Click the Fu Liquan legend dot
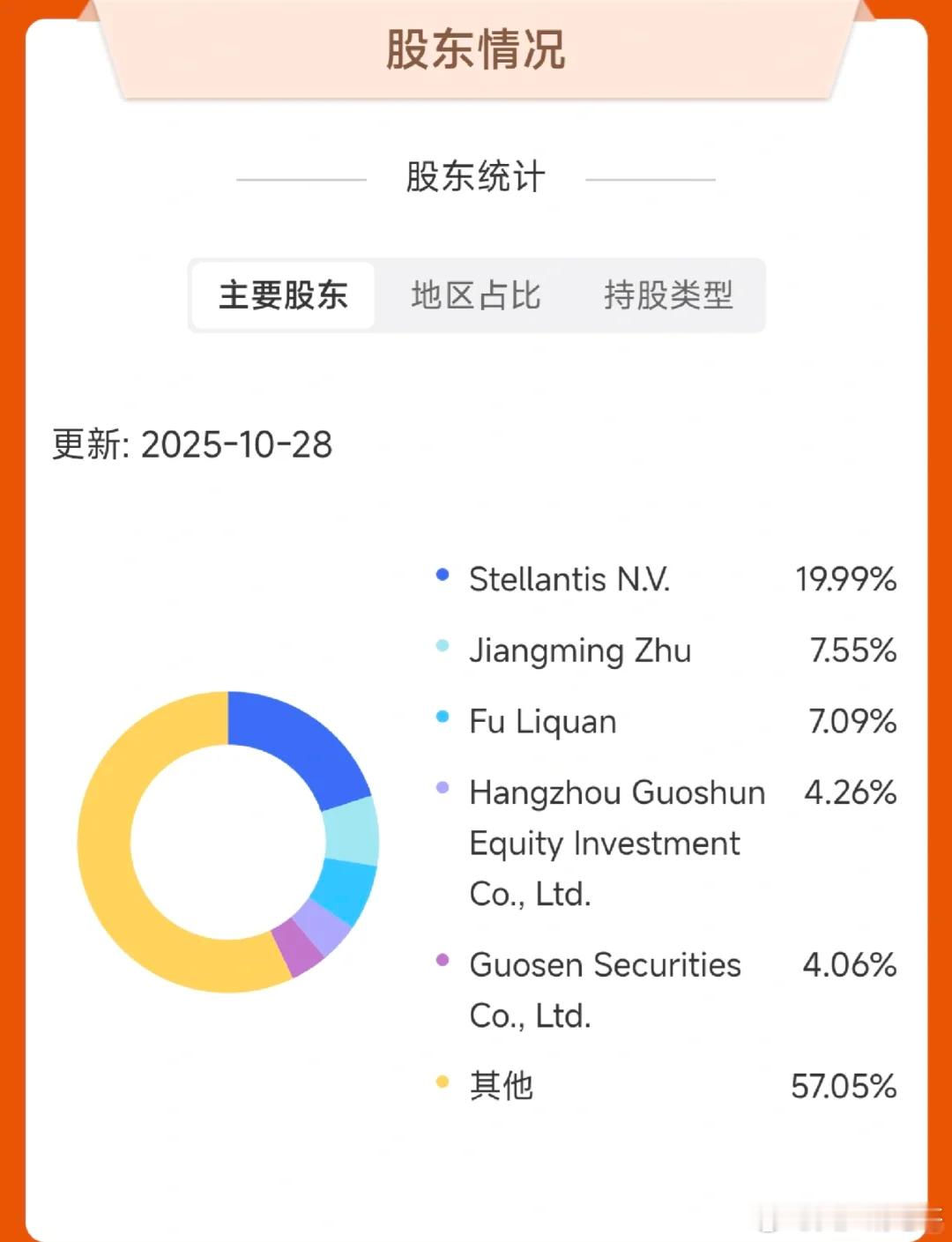This screenshot has width=952, height=1242. (443, 717)
